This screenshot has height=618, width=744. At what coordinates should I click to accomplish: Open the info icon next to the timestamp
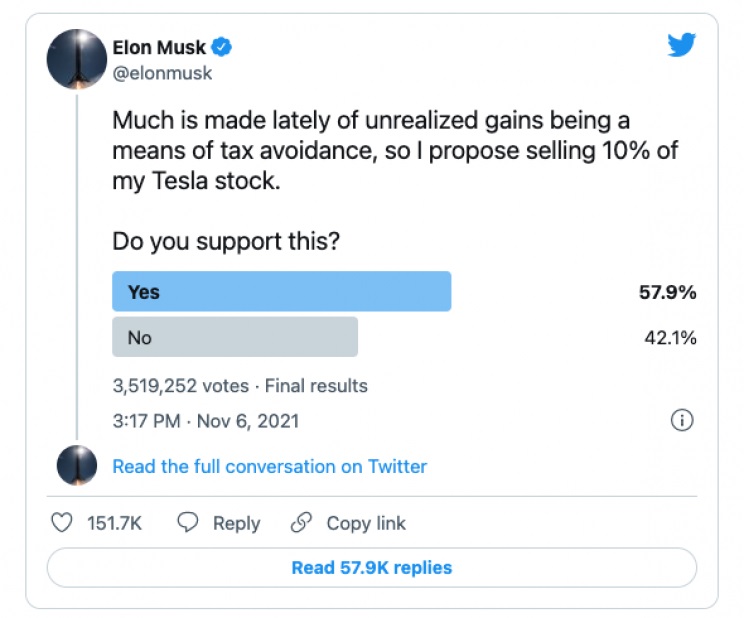pos(681,420)
